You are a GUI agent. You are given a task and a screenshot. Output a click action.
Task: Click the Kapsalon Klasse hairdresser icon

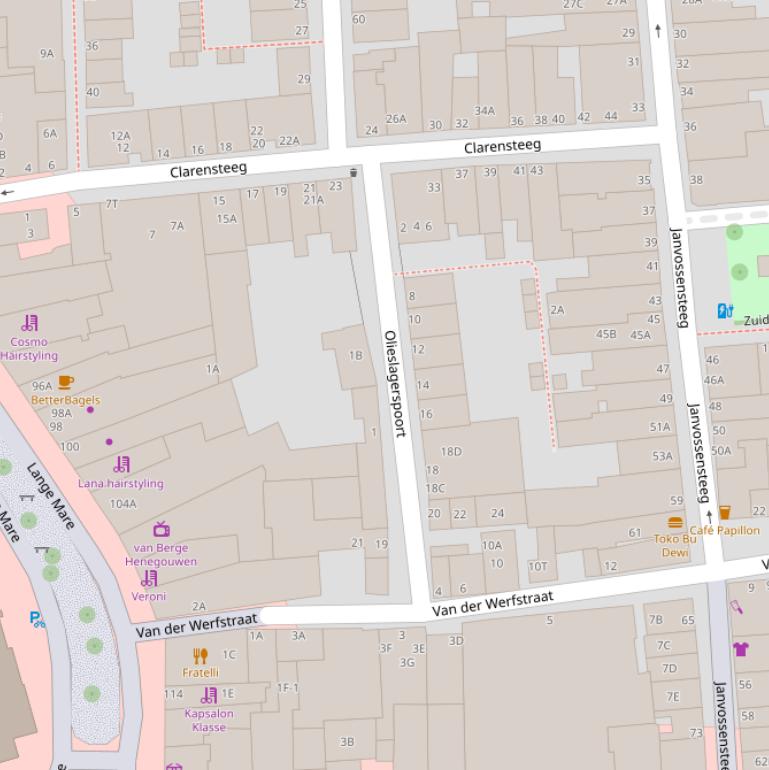tap(209, 695)
